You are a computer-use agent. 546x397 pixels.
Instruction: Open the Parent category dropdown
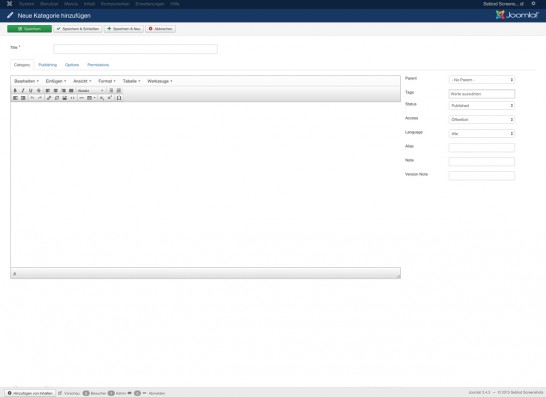(x=481, y=80)
